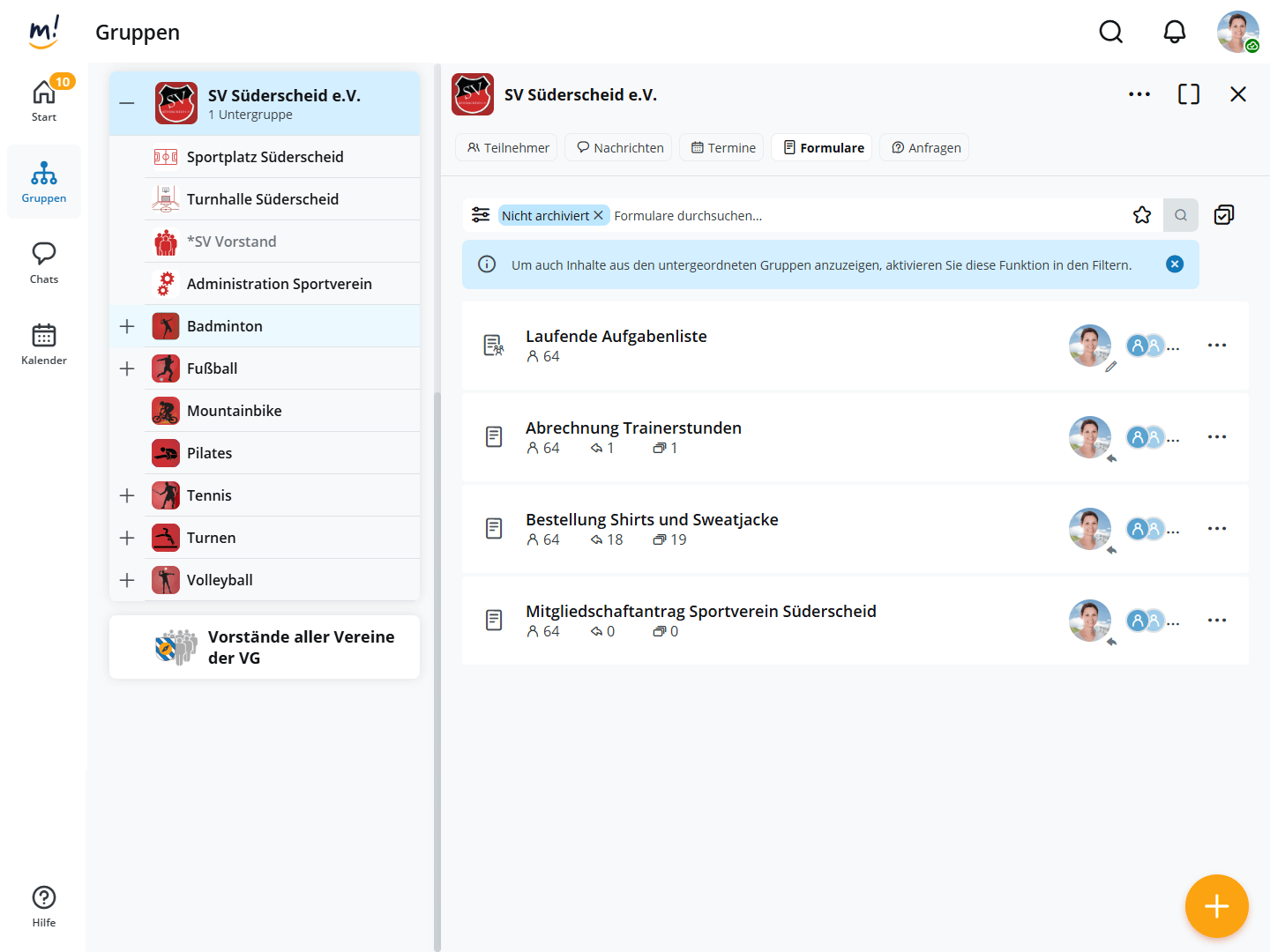Open the 'Abrechnung Trainerstunden' form
This screenshot has width=1270, height=952.
click(633, 428)
